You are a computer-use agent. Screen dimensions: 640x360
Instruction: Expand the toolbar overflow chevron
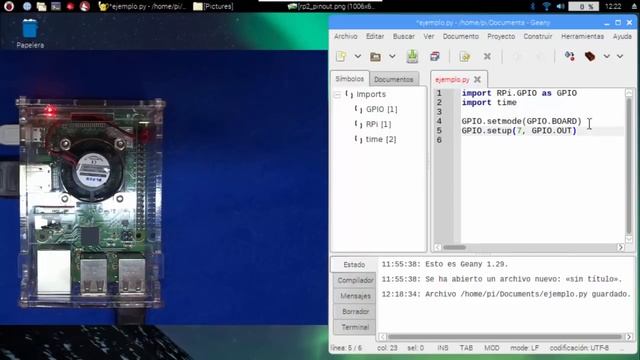pyautogui.click(x=620, y=56)
